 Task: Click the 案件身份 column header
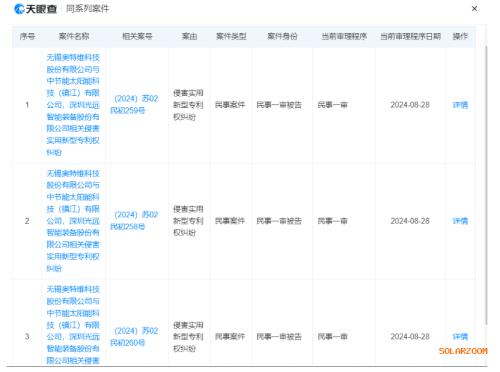(x=282, y=36)
